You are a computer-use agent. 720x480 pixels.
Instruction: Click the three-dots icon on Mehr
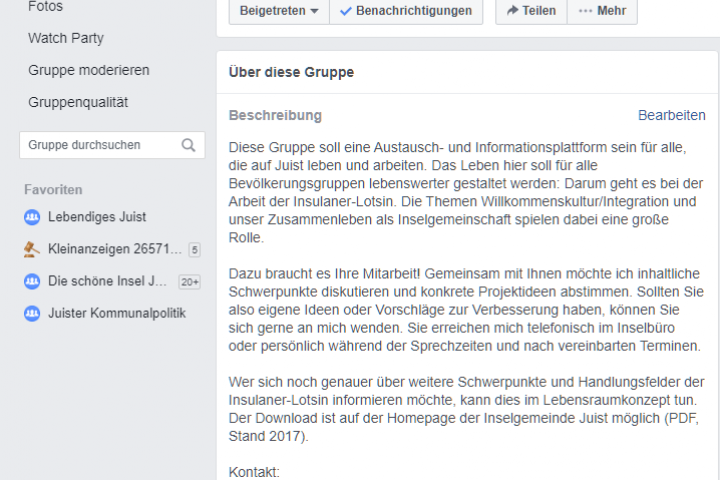[585, 11]
